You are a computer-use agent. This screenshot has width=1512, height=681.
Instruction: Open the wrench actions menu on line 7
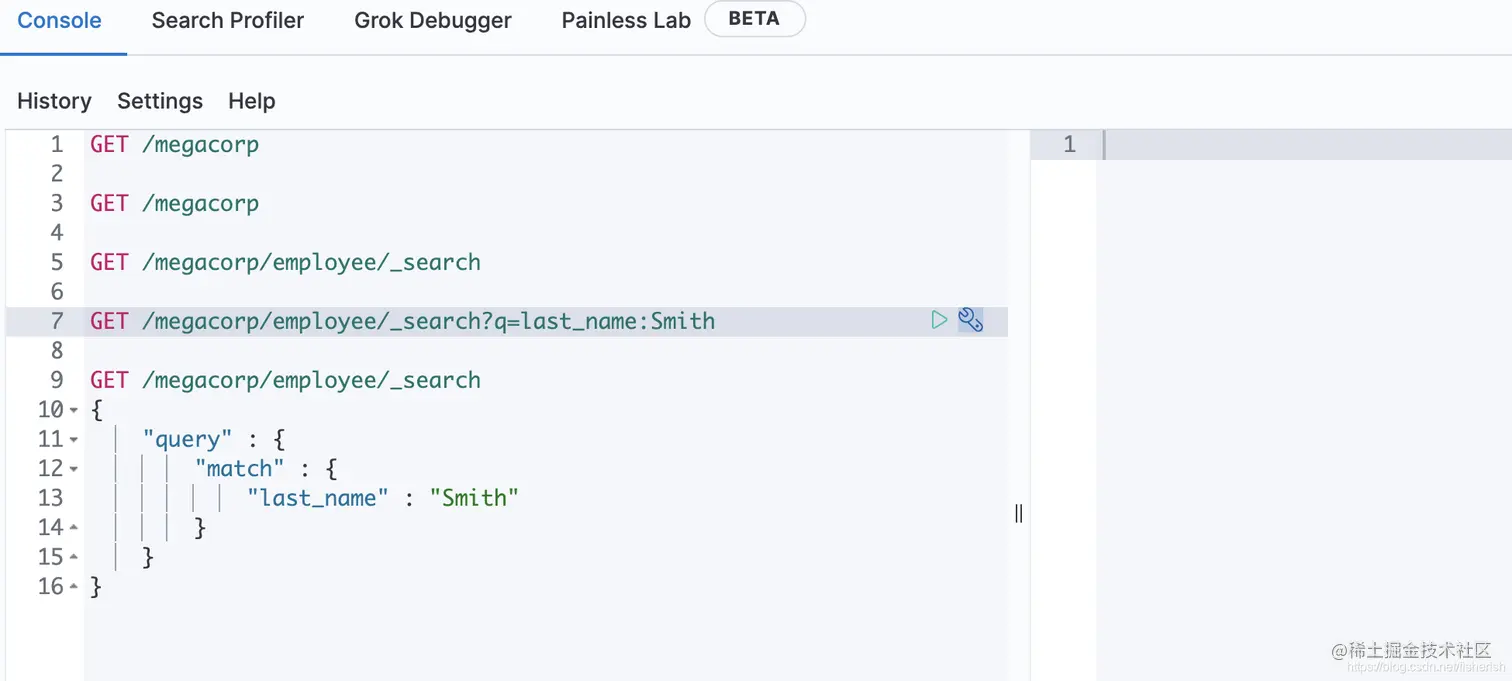(970, 320)
